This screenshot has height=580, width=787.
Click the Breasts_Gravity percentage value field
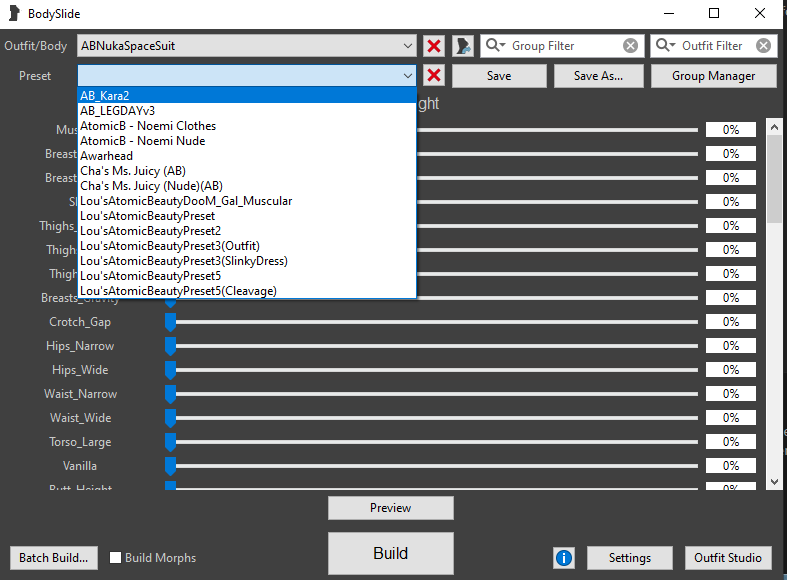pyautogui.click(x=731, y=298)
